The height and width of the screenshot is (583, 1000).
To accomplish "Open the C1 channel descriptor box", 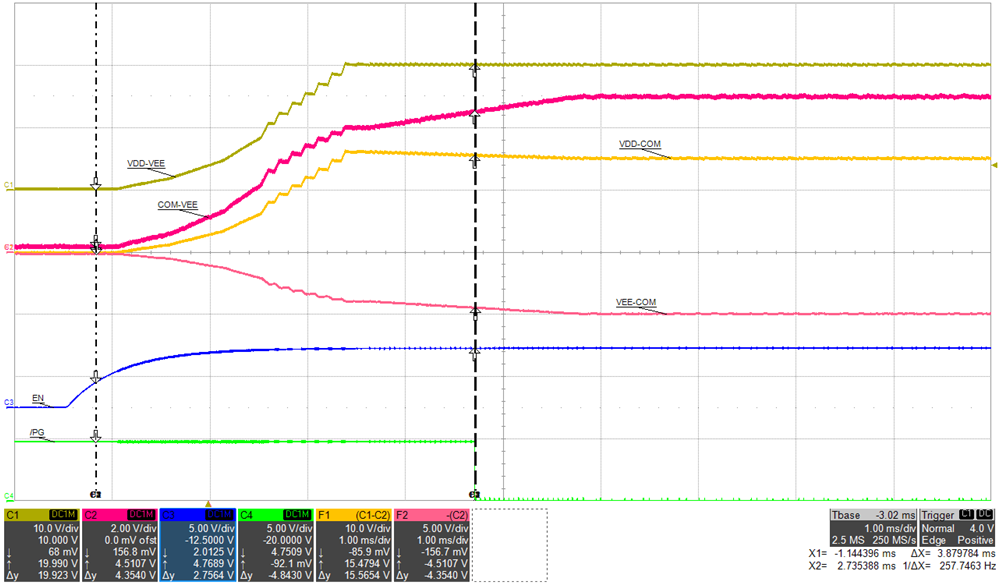I will pyautogui.click(x=40, y=544).
